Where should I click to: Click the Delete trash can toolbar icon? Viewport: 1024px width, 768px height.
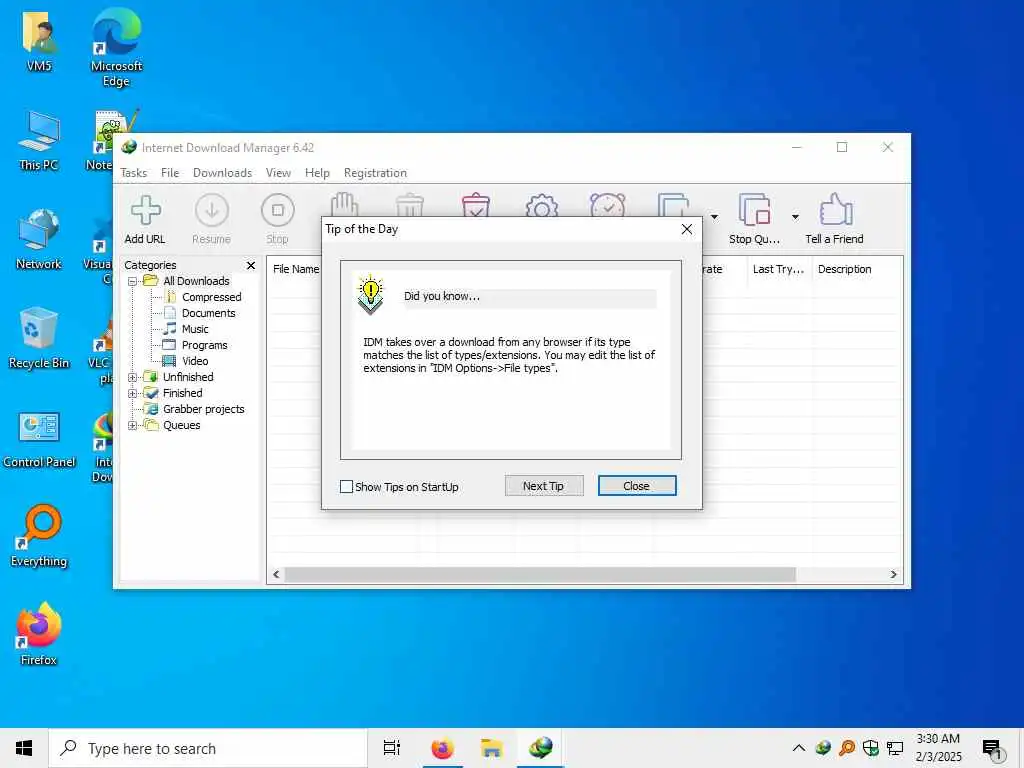pyautogui.click(x=409, y=205)
